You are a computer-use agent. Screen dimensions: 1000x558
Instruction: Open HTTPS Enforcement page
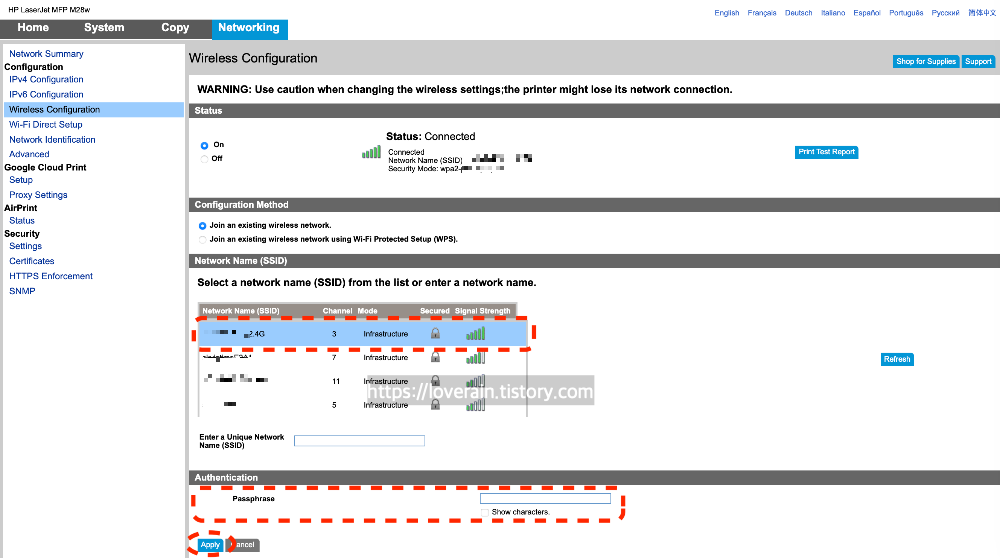[x=51, y=276]
